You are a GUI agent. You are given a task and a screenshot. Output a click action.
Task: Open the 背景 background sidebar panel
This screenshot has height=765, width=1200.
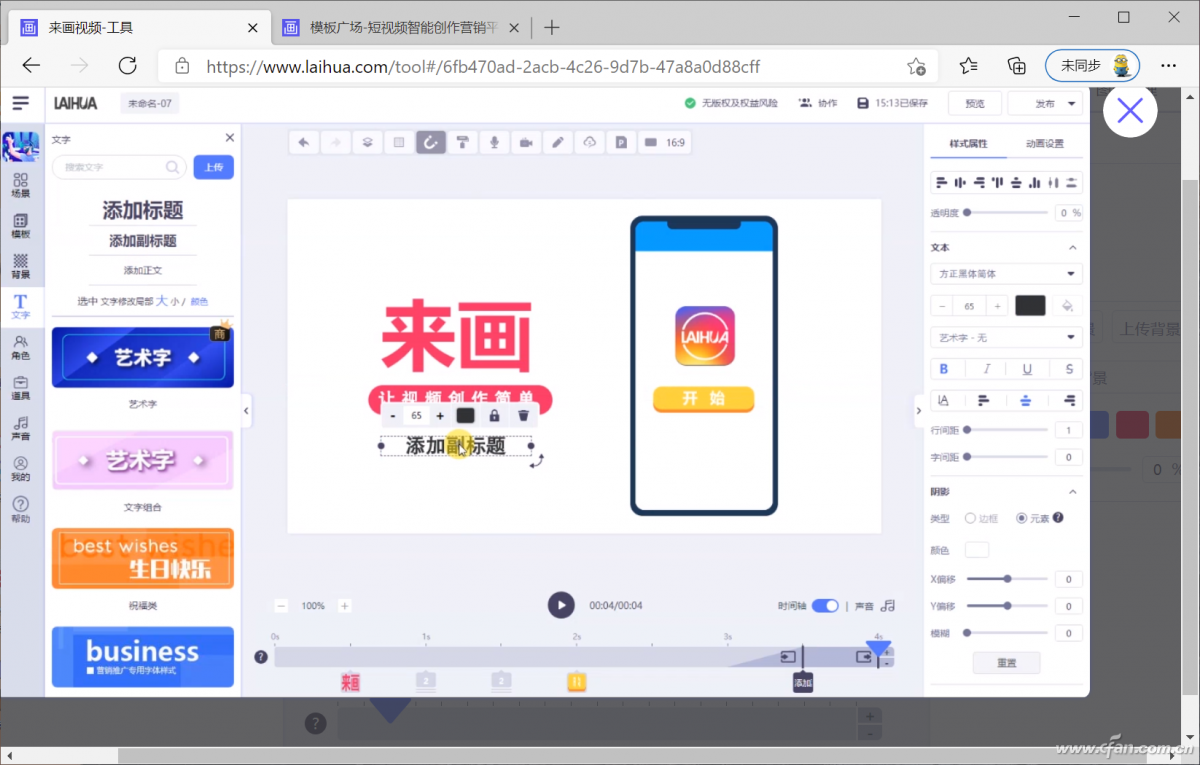pos(21,266)
